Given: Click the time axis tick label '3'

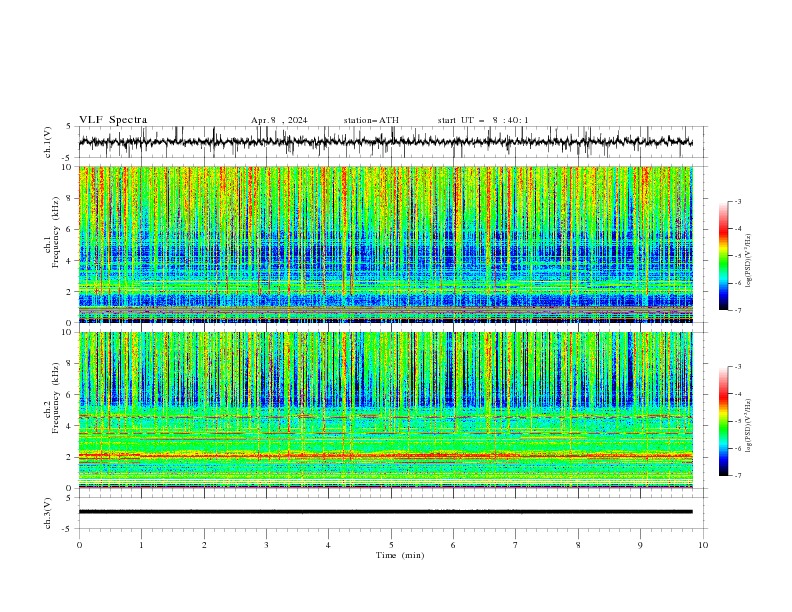Looking at the screenshot, I should tap(266, 545).
